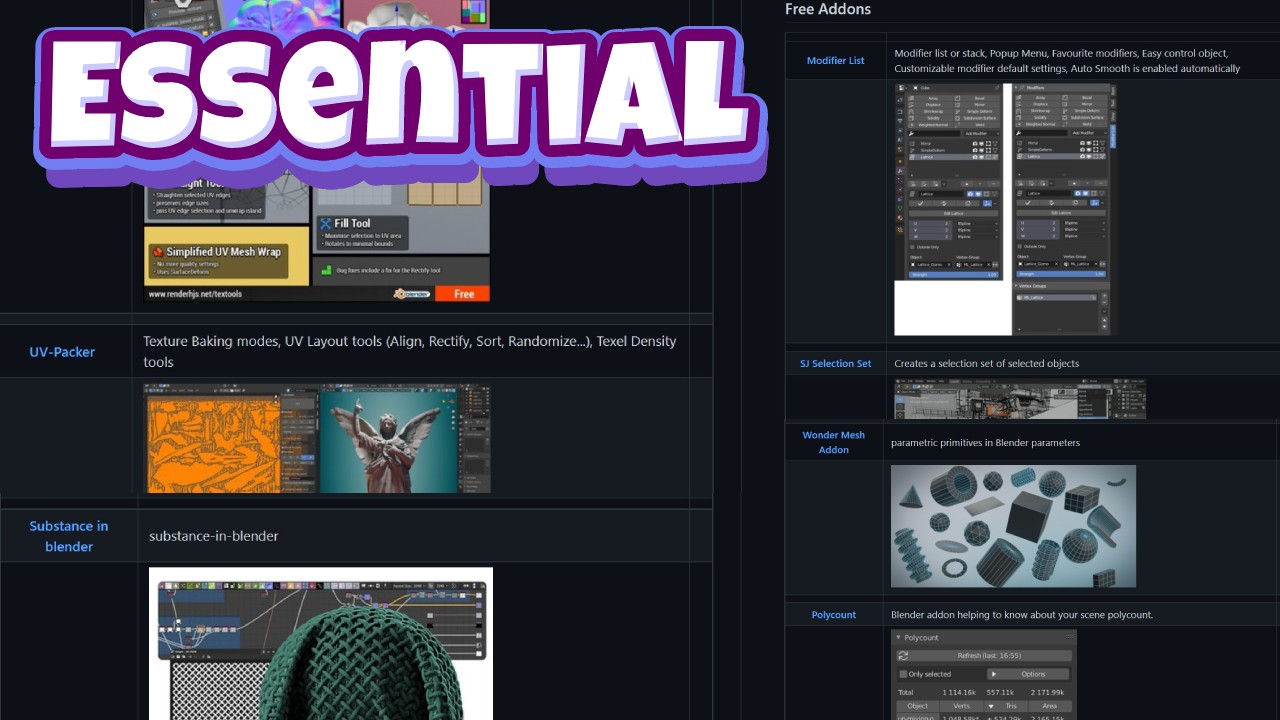Expand the Options section in Polycount
1280x720 pixels.
click(994, 673)
